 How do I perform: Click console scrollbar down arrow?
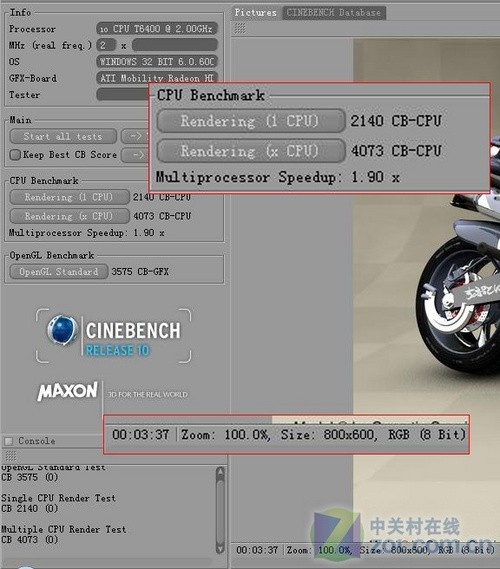tap(220, 548)
